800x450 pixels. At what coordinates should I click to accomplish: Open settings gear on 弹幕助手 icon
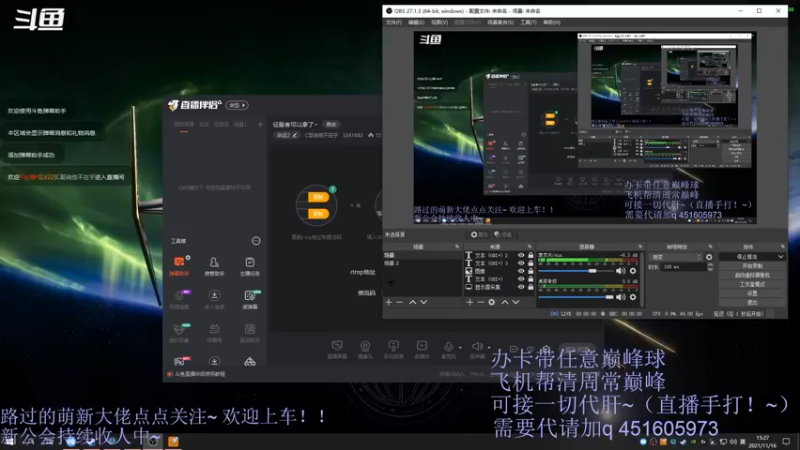click(x=188, y=258)
